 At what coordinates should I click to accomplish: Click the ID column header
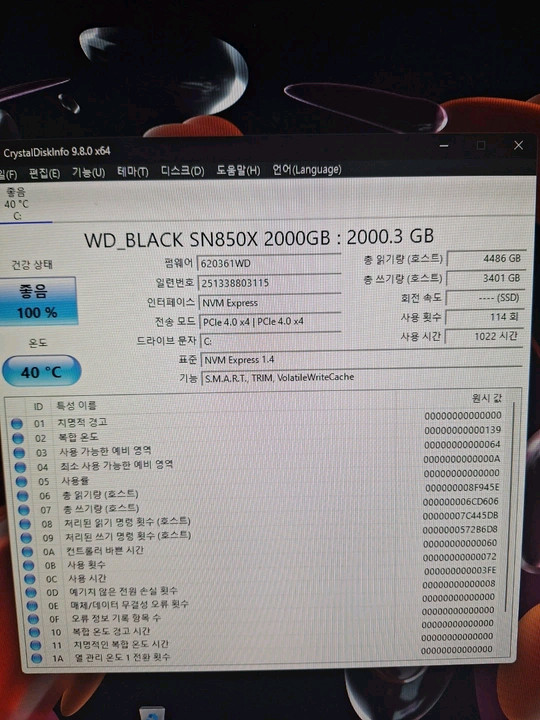(38, 407)
